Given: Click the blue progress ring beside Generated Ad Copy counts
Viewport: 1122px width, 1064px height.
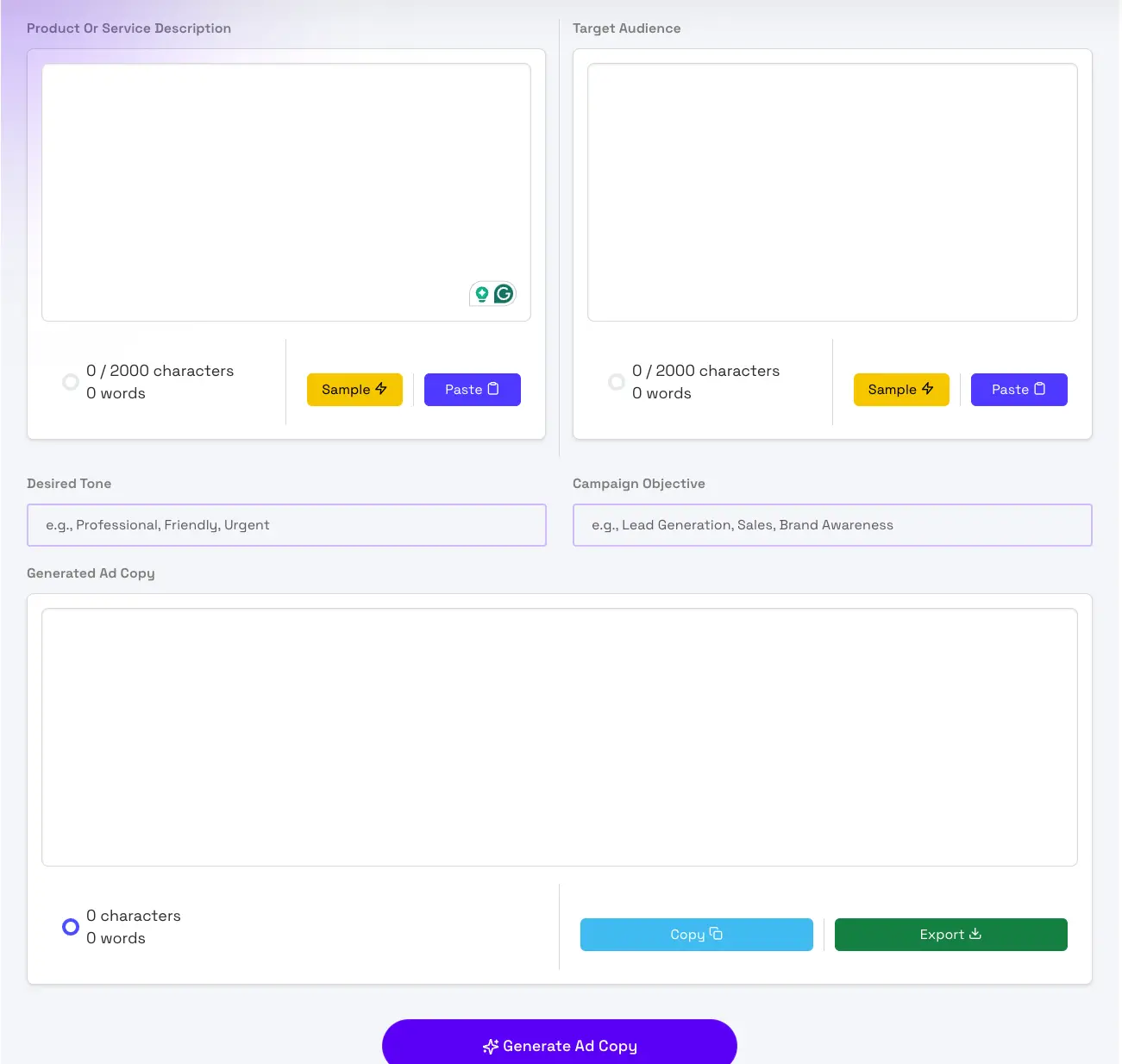Looking at the screenshot, I should (x=71, y=927).
